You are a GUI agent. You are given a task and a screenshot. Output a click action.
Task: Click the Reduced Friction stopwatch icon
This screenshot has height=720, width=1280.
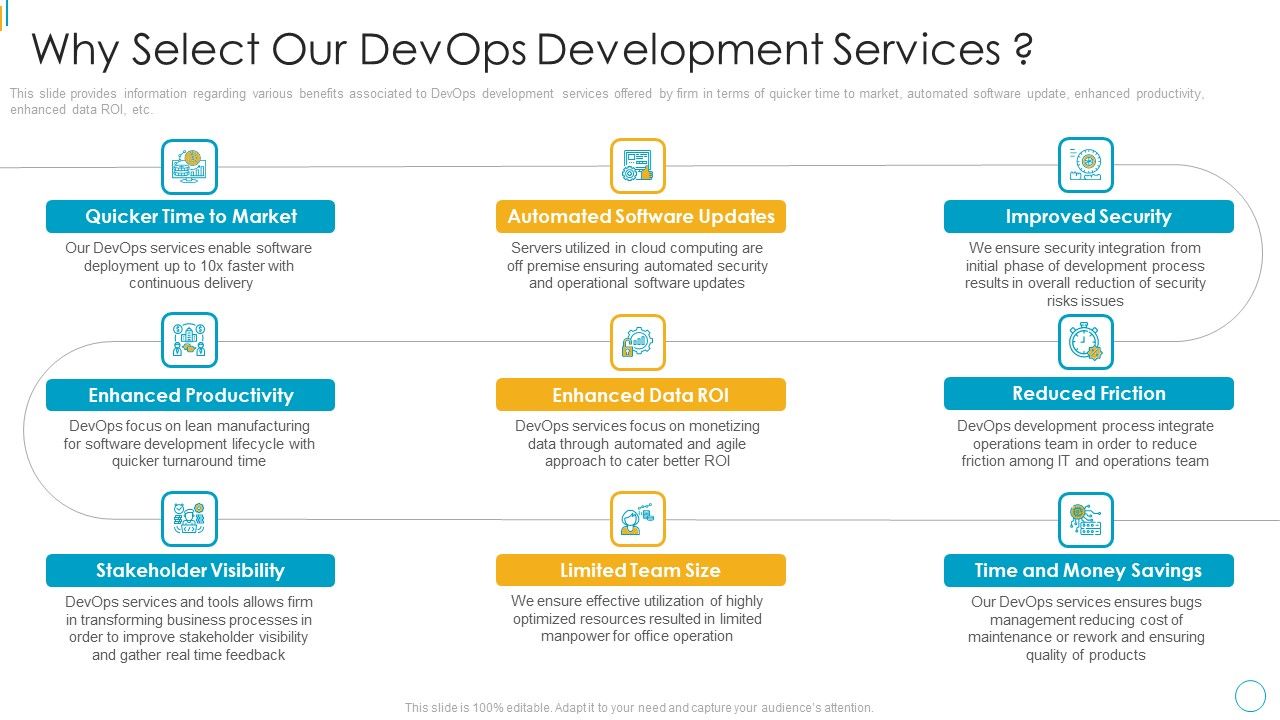[1086, 342]
